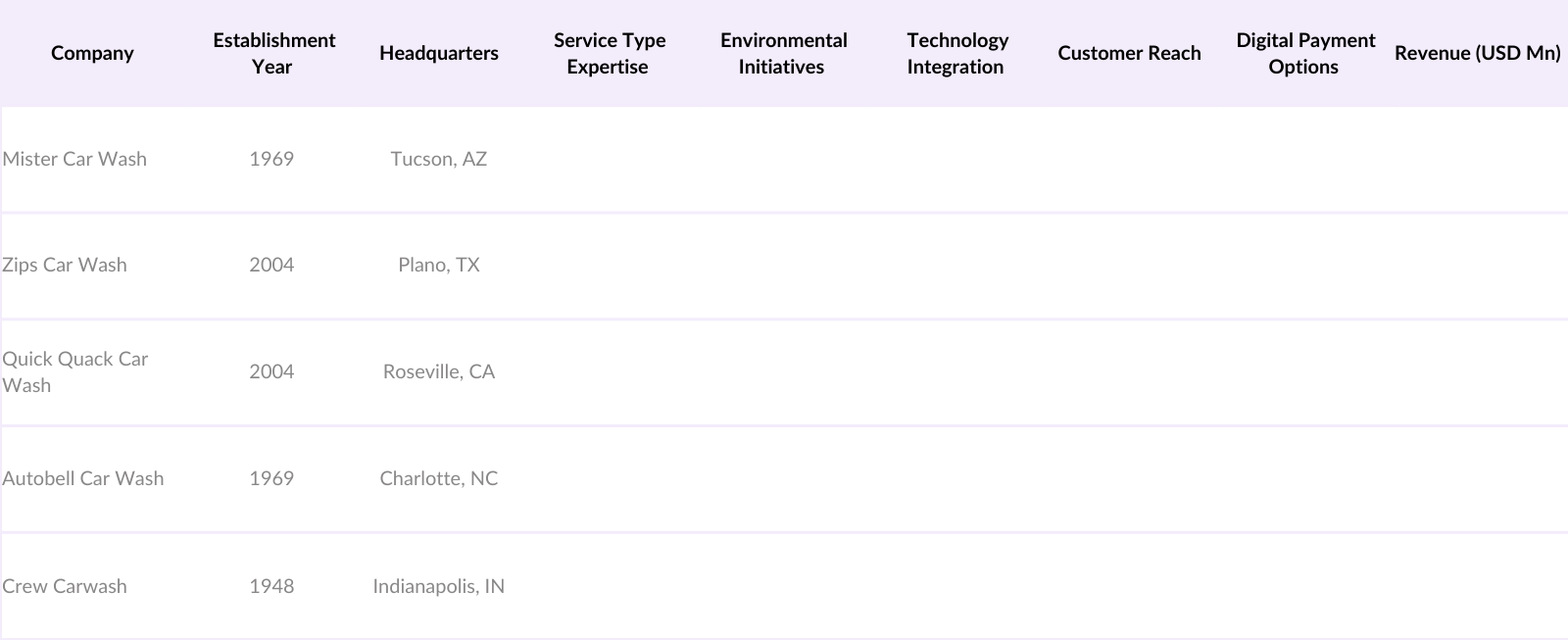Select the Charlotte, NC headquarters cell
Screen dimensions: 1568x640
pos(438,478)
